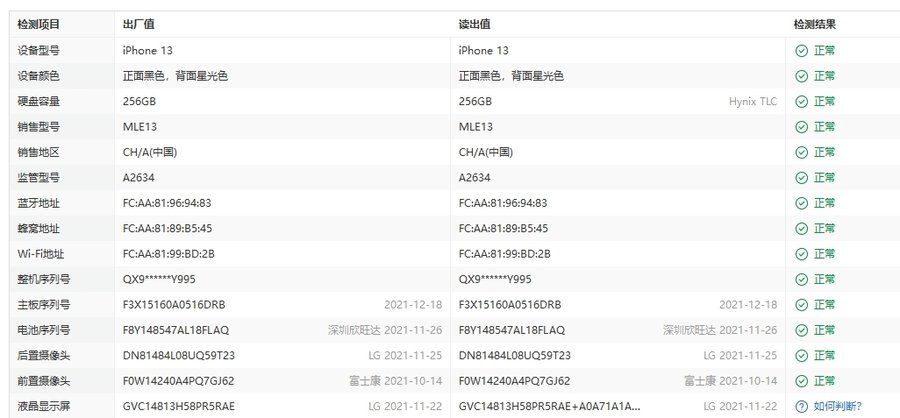
Task: Click the check icon in 销售地区 row
Action: pyautogui.click(x=802, y=152)
